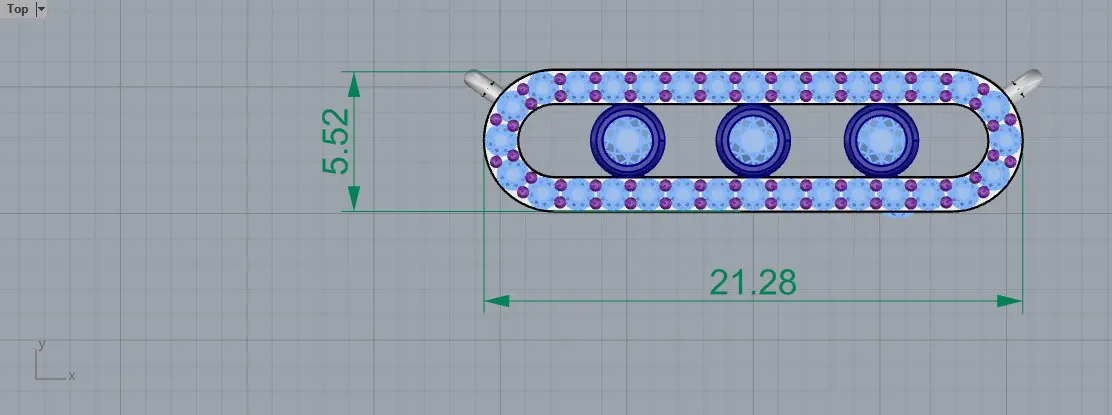
Task: Select the left angled prong connector
Action: pyautogui.click(x=483, y=84)
